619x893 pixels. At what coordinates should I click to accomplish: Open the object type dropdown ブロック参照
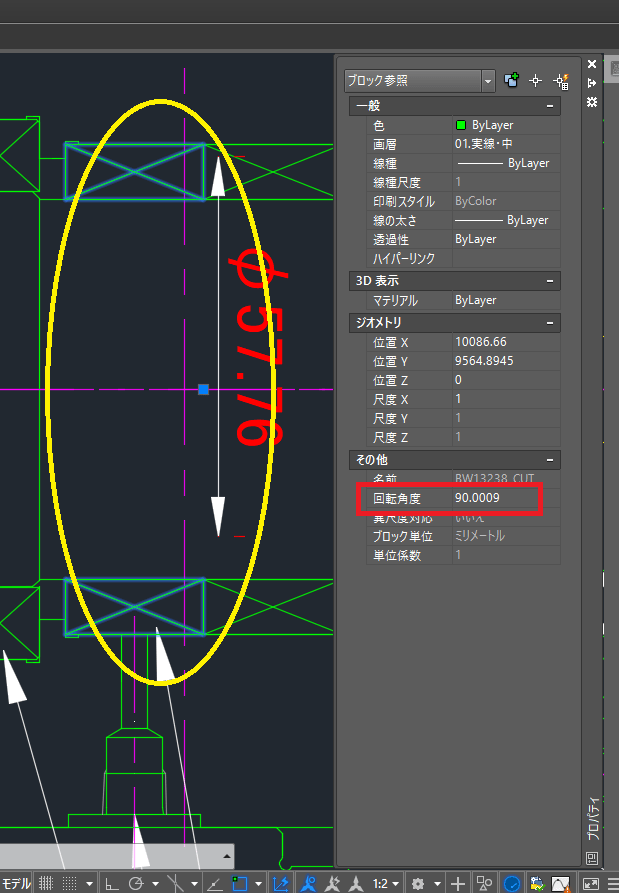(419, 81)
